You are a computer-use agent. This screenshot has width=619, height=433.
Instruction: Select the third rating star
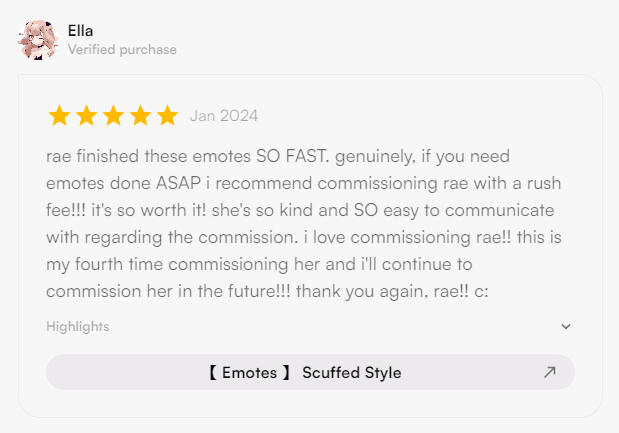coord(114,116)
